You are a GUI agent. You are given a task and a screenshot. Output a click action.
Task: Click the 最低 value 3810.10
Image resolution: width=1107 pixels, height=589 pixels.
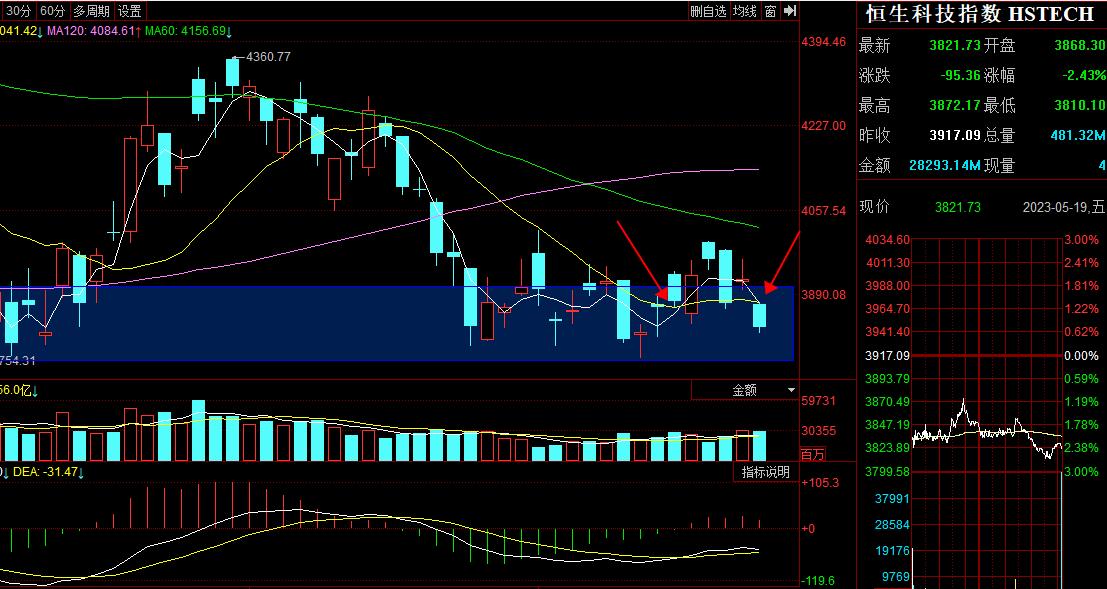(x=1079, y=106)
